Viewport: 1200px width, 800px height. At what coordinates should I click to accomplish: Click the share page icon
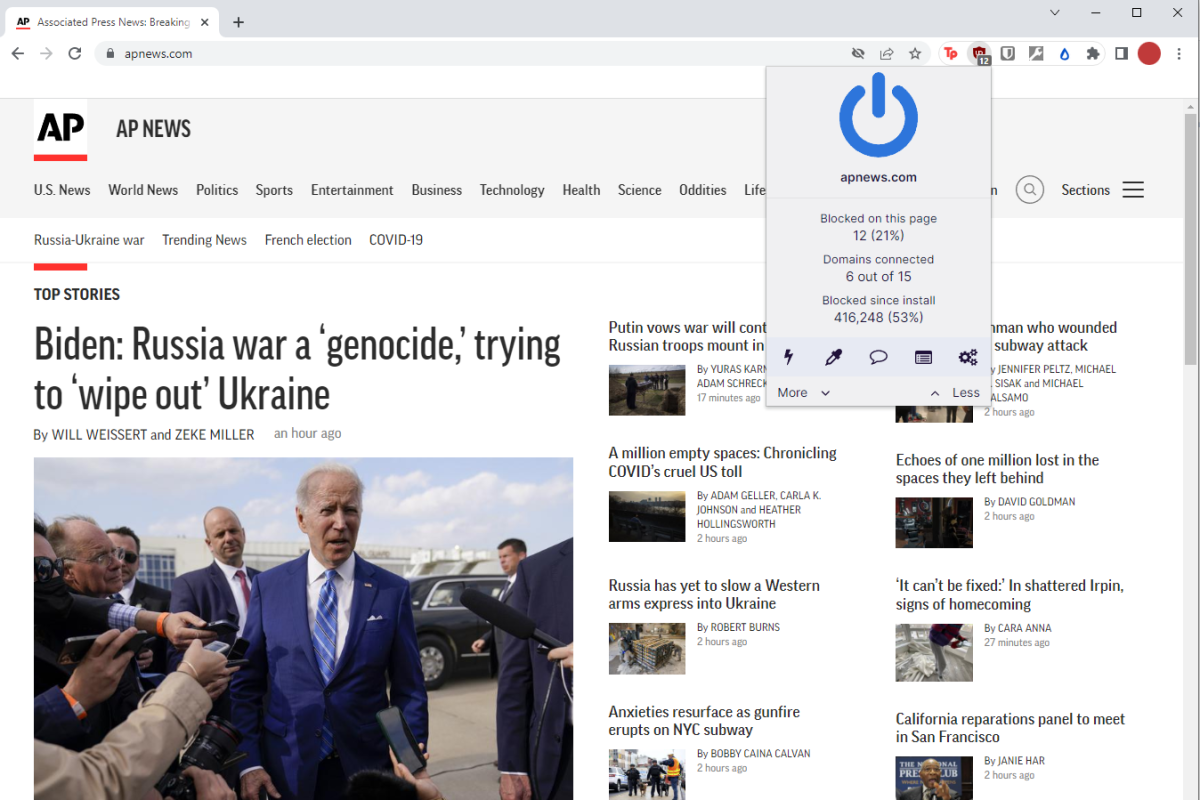tap(886, 54)
